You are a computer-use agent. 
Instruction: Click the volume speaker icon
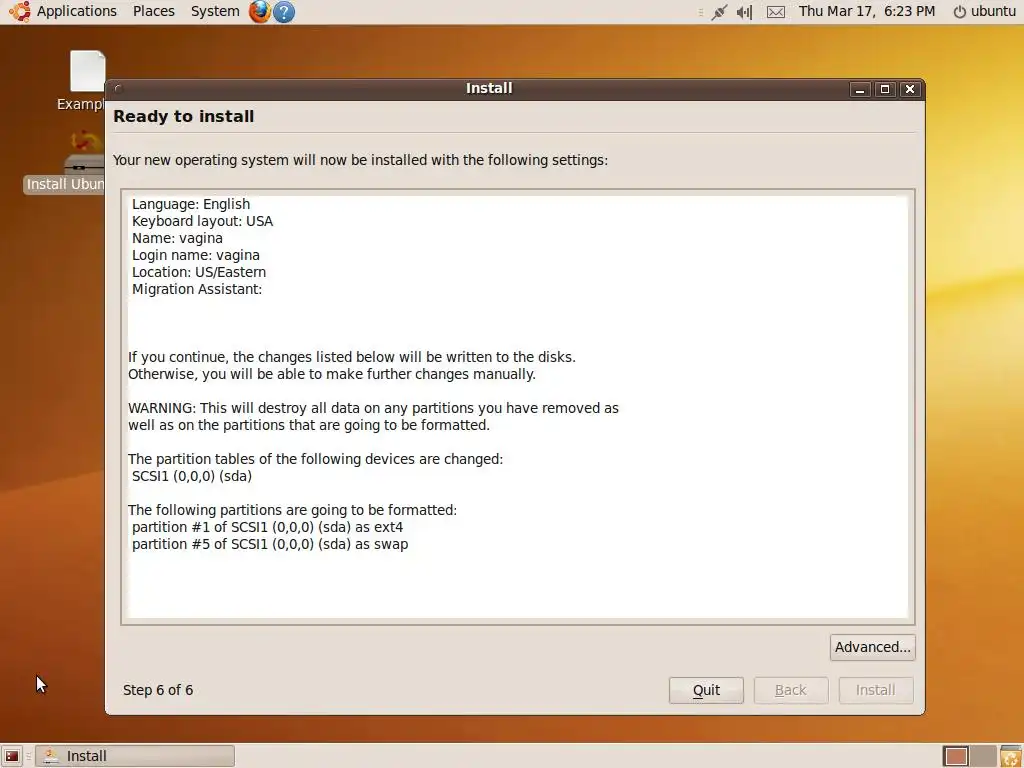pos(744,12)
